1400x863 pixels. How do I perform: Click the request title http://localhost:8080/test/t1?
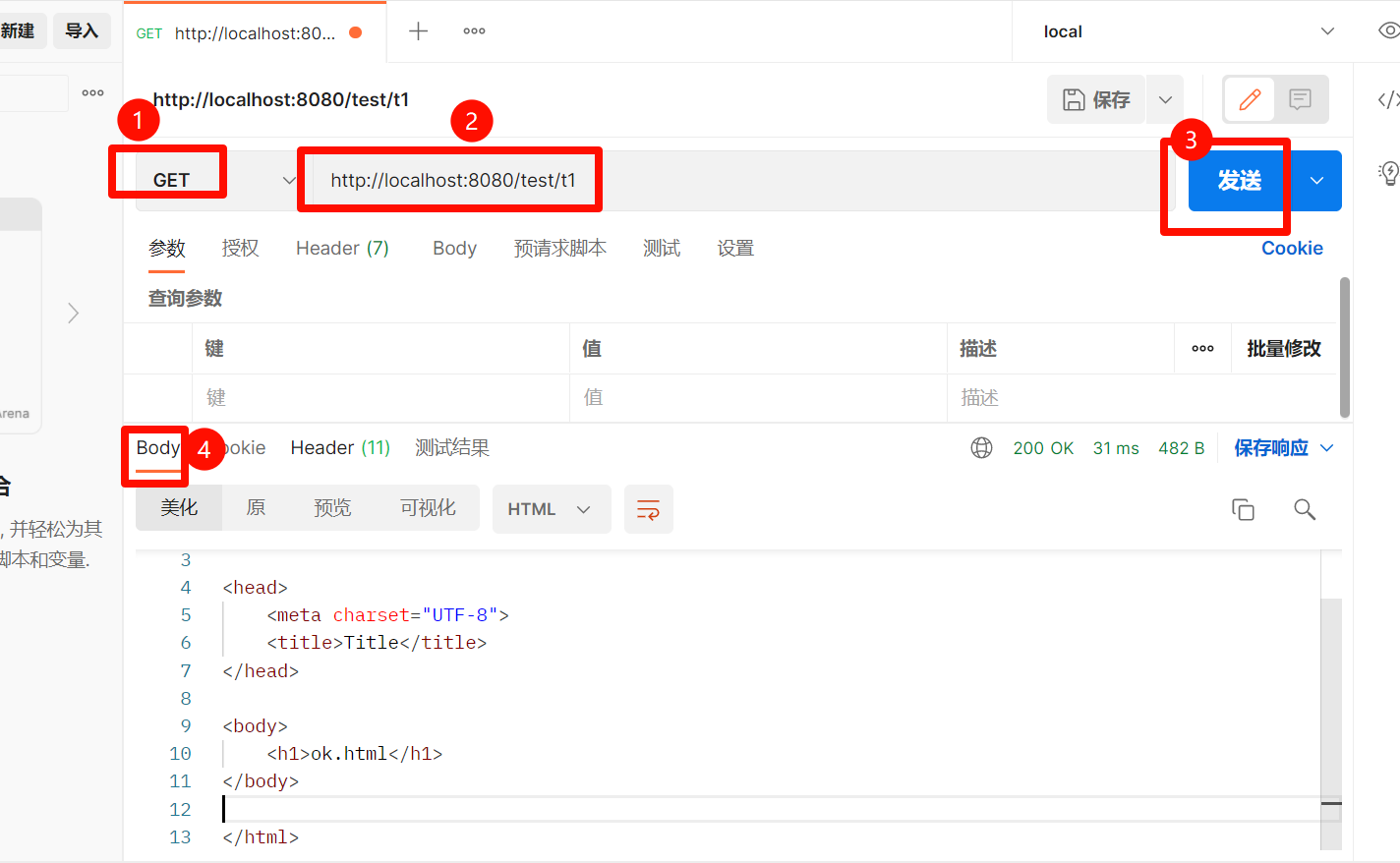281,99
